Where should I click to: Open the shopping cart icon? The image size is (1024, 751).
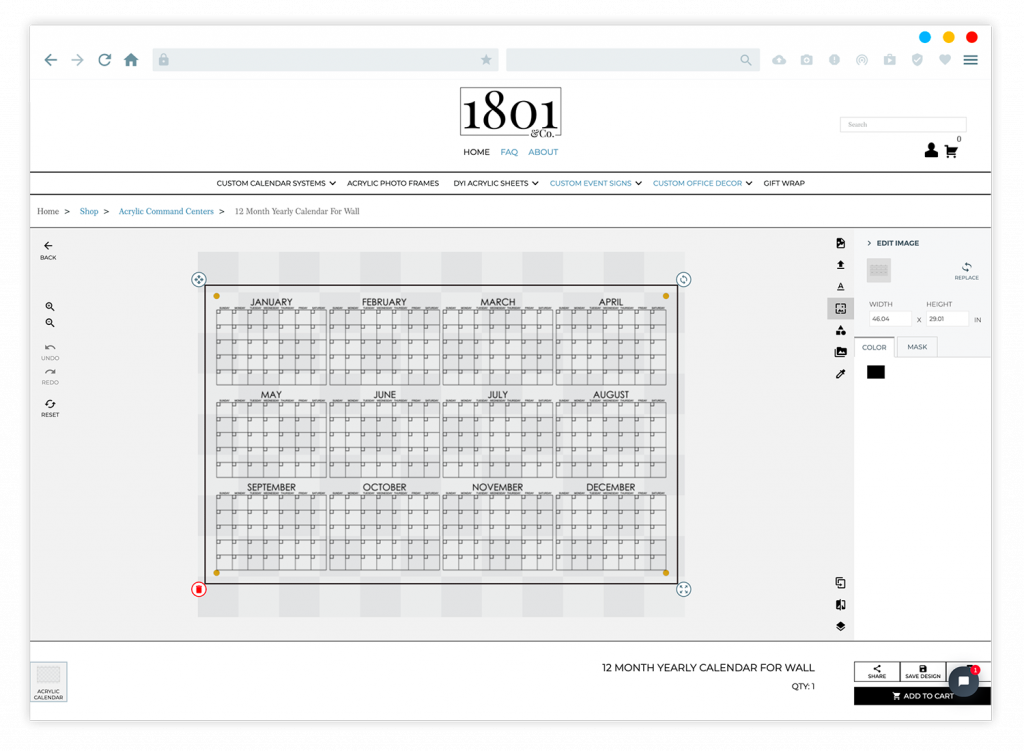[x=952, y=152]
